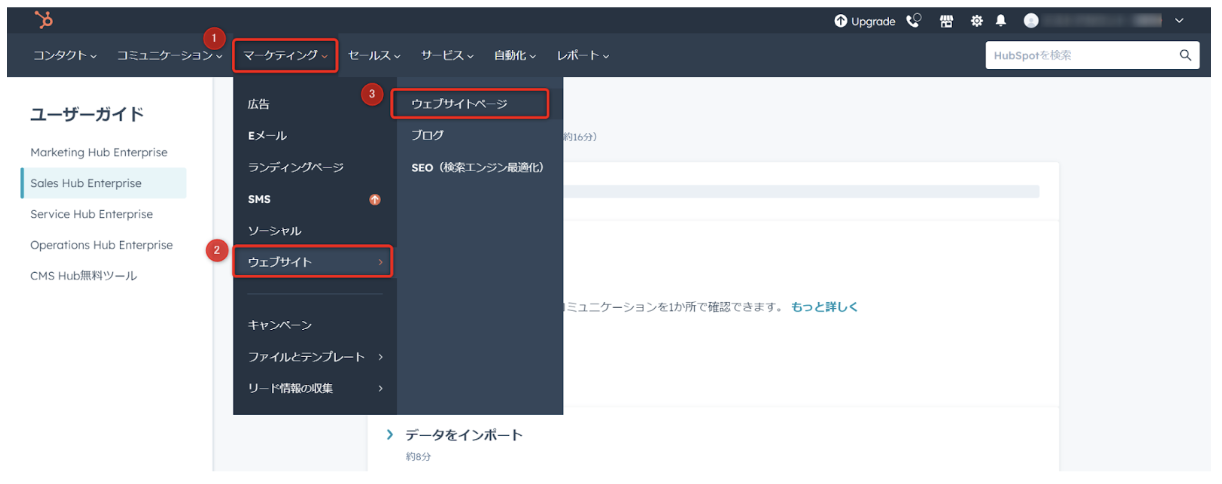Expand the データをインポート section chevron
This screenshot has width=1222, height=484.
(390, 435)
